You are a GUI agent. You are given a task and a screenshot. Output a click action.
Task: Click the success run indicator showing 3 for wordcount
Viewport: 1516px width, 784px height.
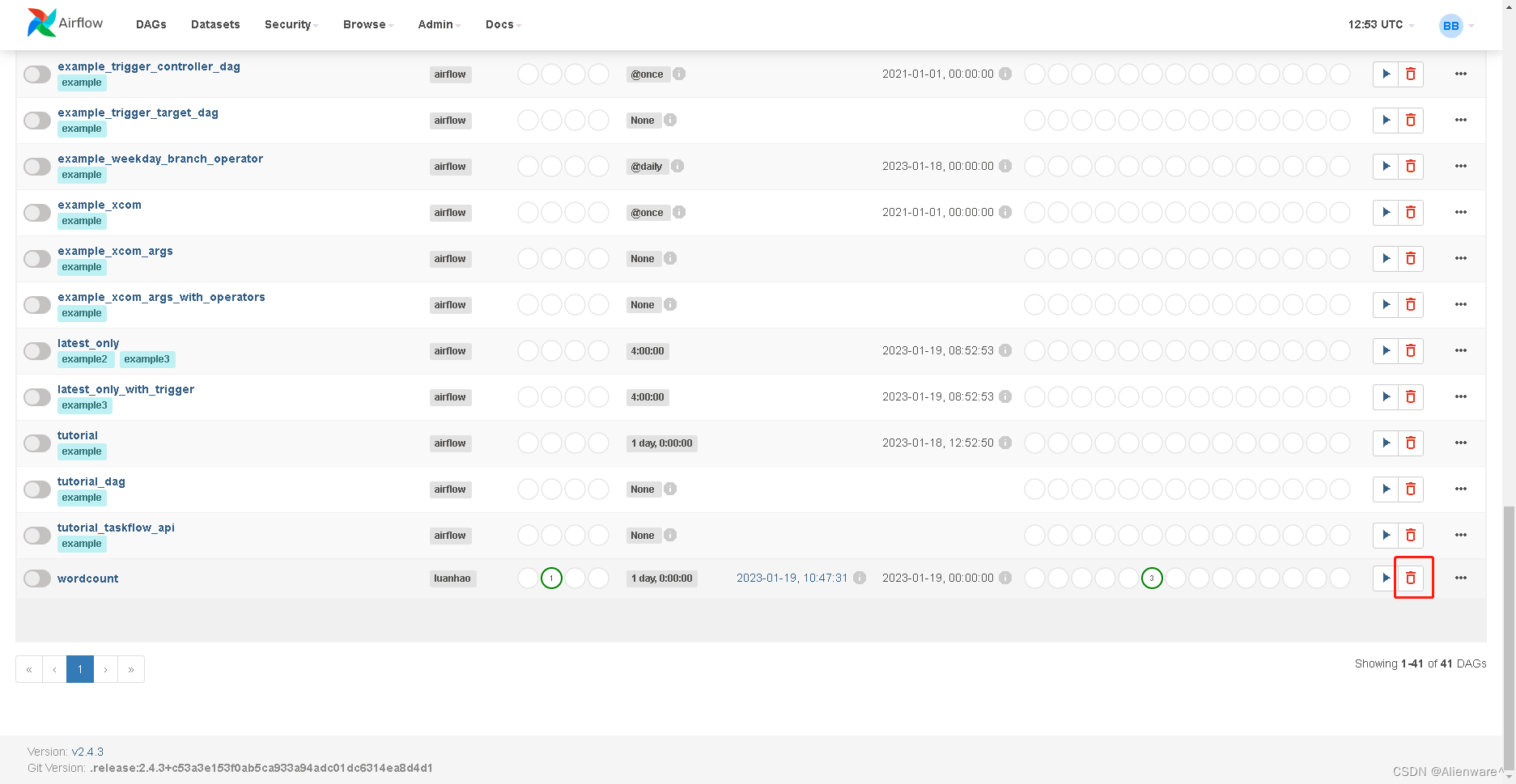point(1152,578)
